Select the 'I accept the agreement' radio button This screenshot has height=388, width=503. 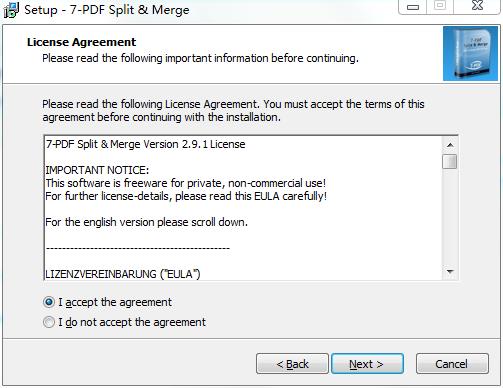pyautogui.click(x=49, y=302)
